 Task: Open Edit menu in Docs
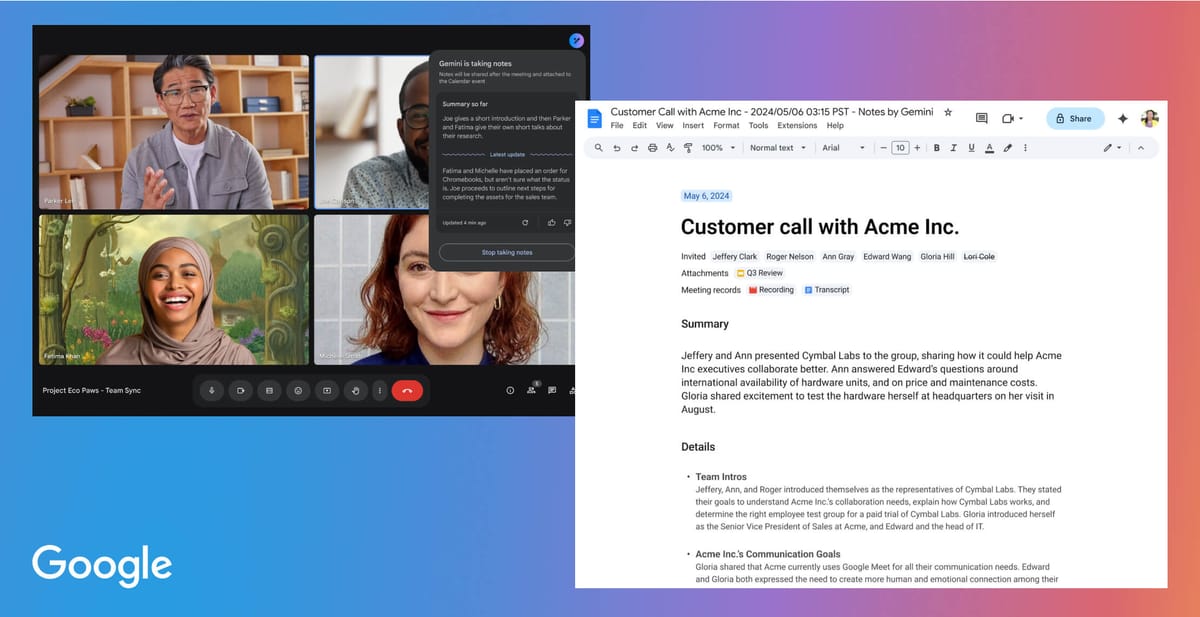click(640, 126)
